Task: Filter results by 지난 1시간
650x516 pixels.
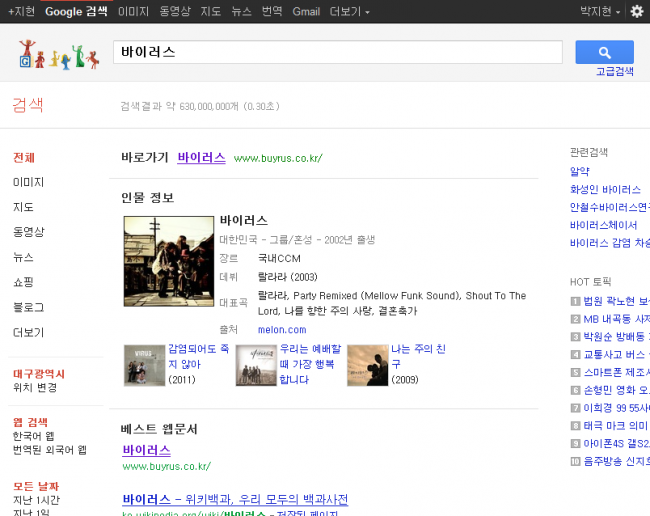Action: click(x=36, y=500)
